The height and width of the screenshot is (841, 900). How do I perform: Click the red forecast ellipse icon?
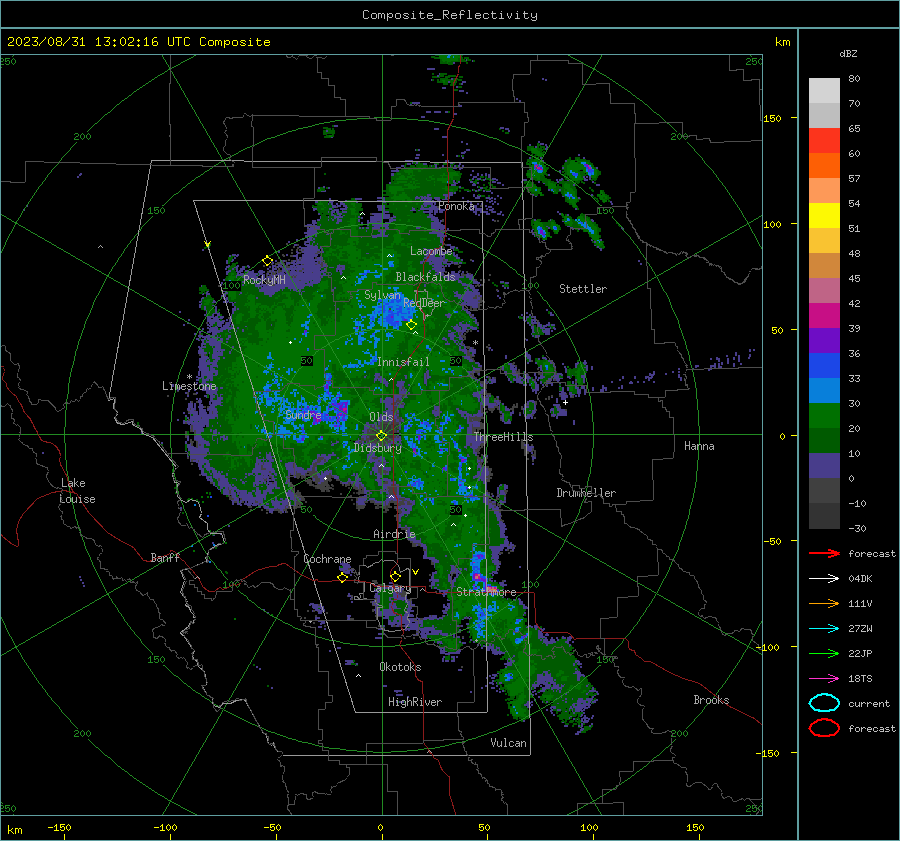pos(824,728)
